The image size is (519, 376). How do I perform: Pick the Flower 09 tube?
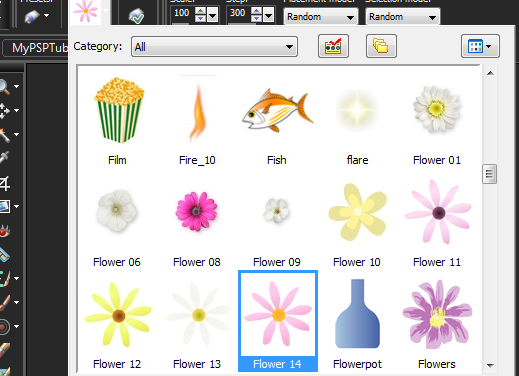[277, 211]
